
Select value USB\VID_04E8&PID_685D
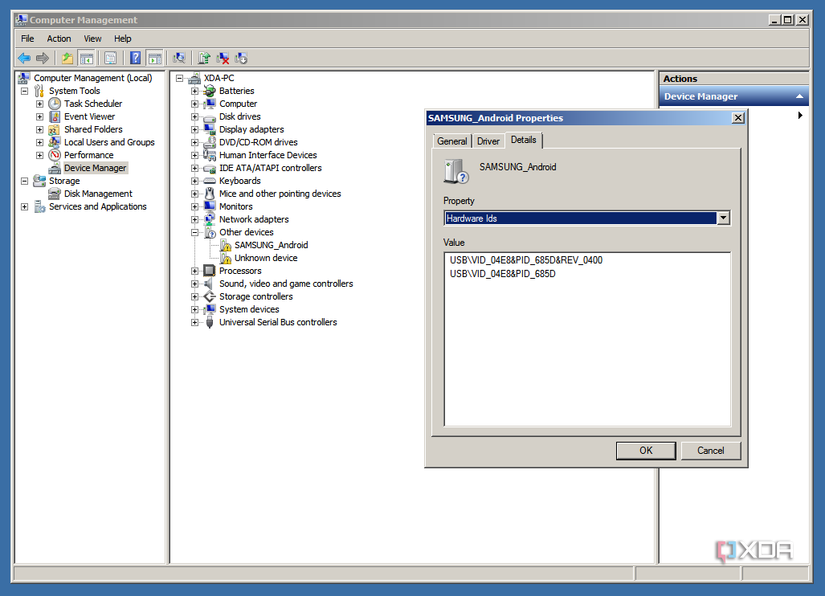502,274
